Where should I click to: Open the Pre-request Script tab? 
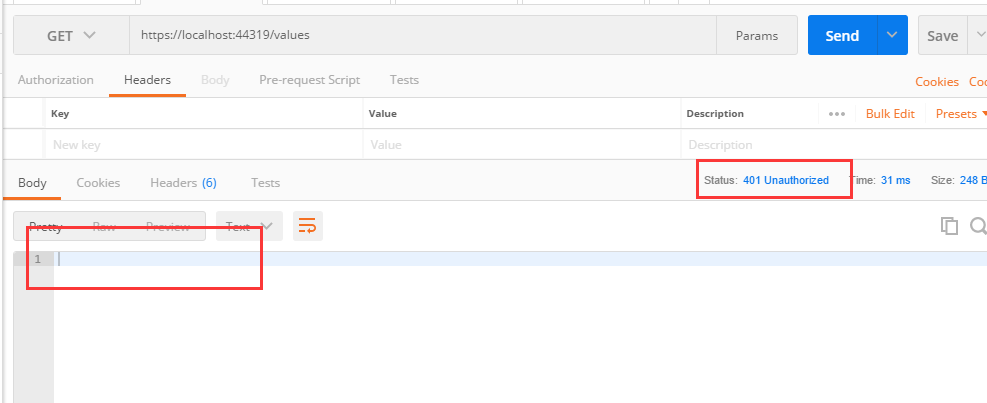(309, 80)
